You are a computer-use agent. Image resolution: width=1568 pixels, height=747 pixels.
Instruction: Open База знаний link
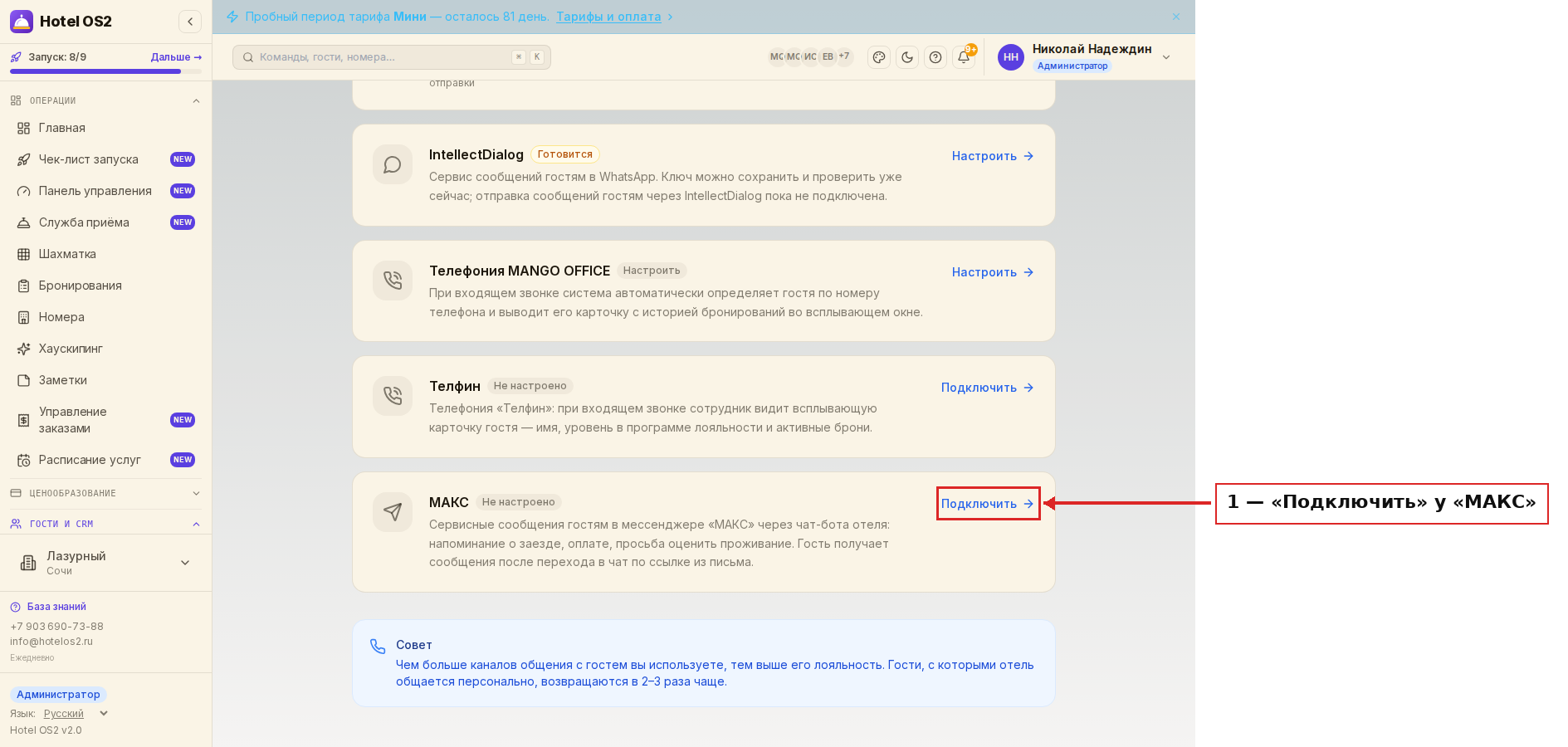48,607
